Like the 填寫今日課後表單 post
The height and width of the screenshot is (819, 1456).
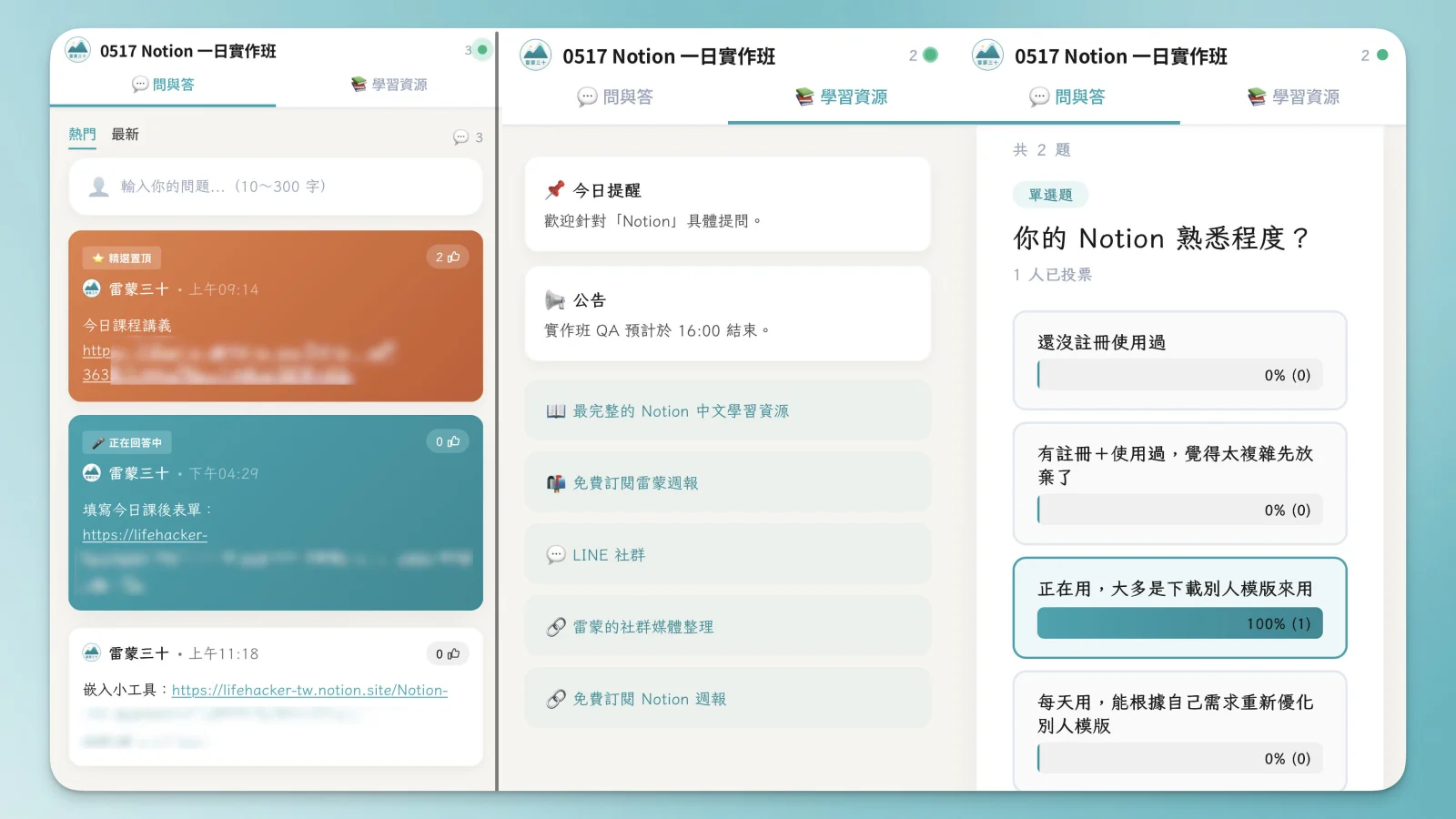click(x=448, y=441)
